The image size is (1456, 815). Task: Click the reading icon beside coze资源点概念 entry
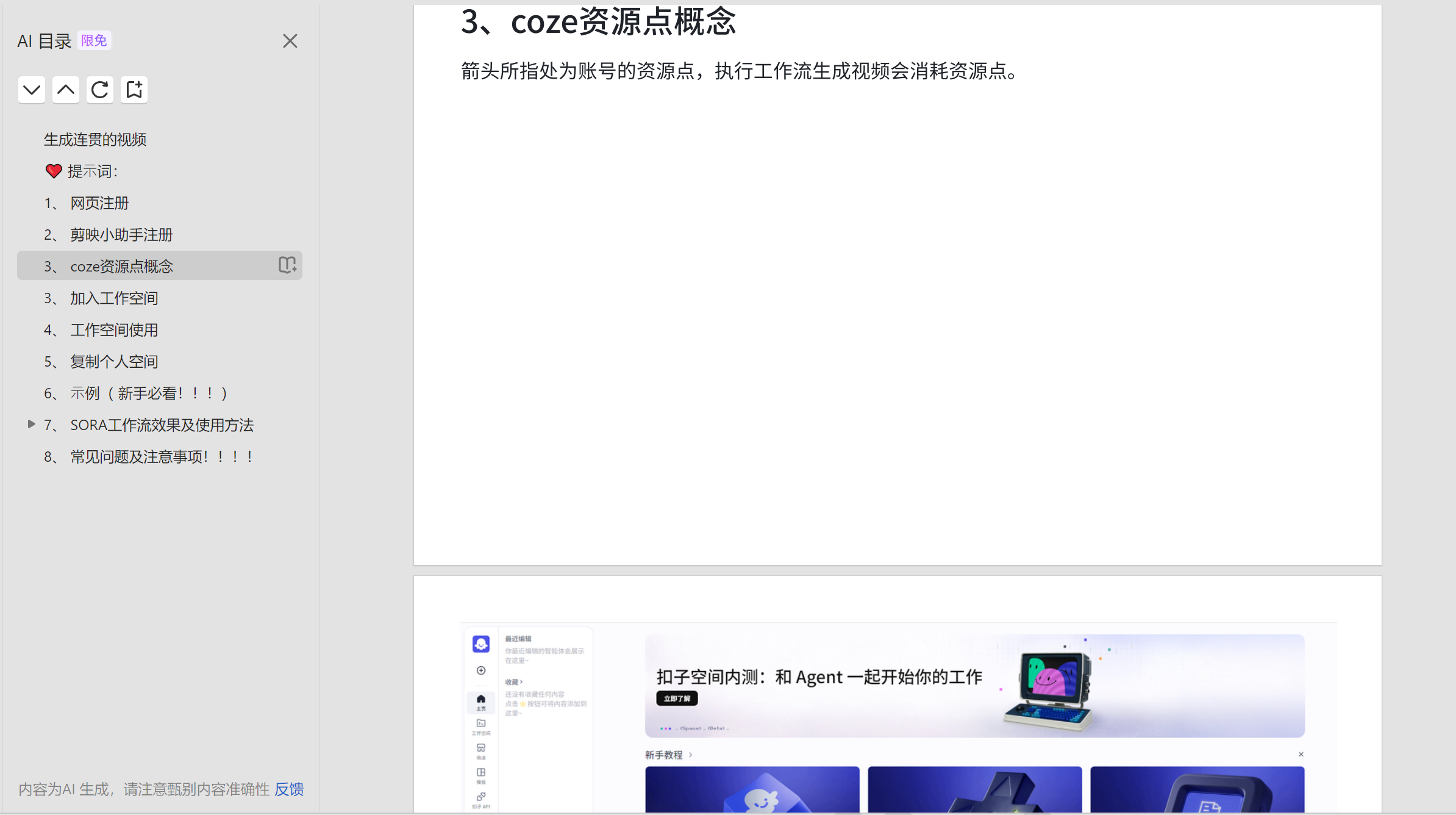pos(287,265)
